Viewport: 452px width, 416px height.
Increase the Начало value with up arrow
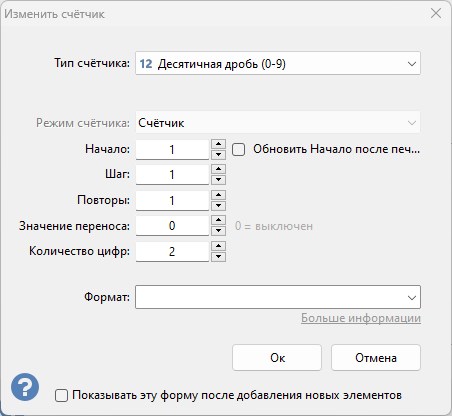point(218,144)
